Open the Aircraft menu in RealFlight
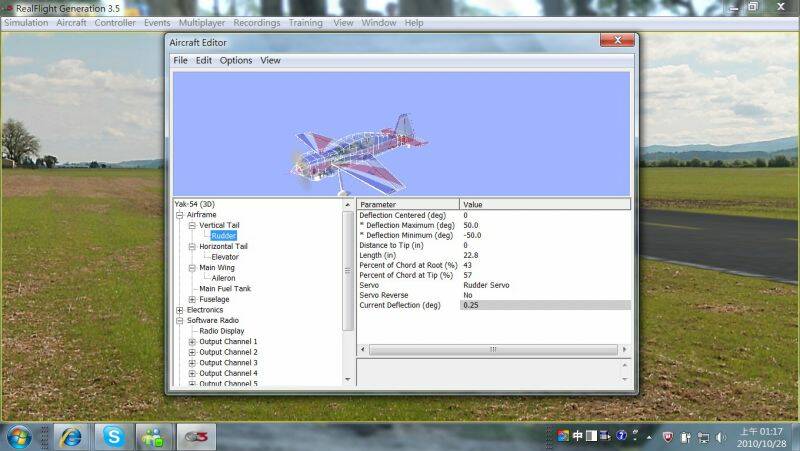Image resolution: width=800 pixels, height=451 pixels. pos(71,22)
